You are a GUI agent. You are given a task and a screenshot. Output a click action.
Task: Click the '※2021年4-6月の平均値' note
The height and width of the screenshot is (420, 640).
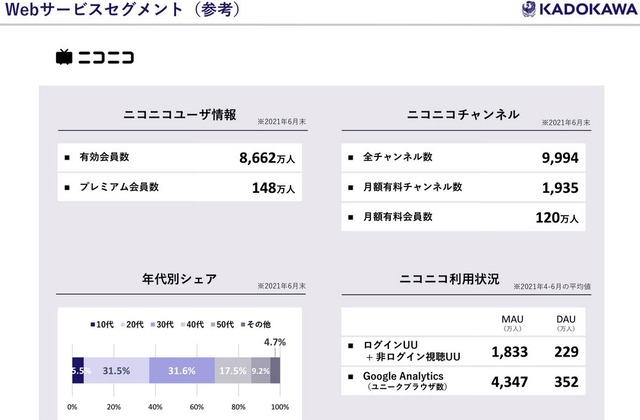click(552, 287)
